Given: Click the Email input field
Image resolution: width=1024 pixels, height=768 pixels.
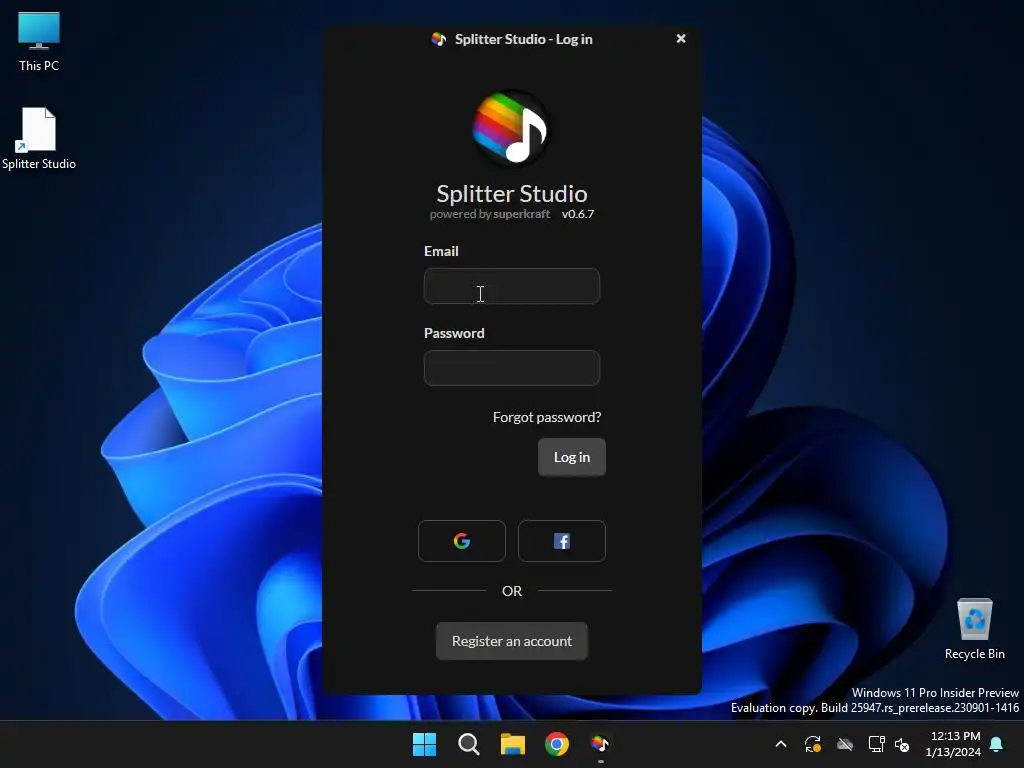Looking at the screenshot, I should coord(511,286).
